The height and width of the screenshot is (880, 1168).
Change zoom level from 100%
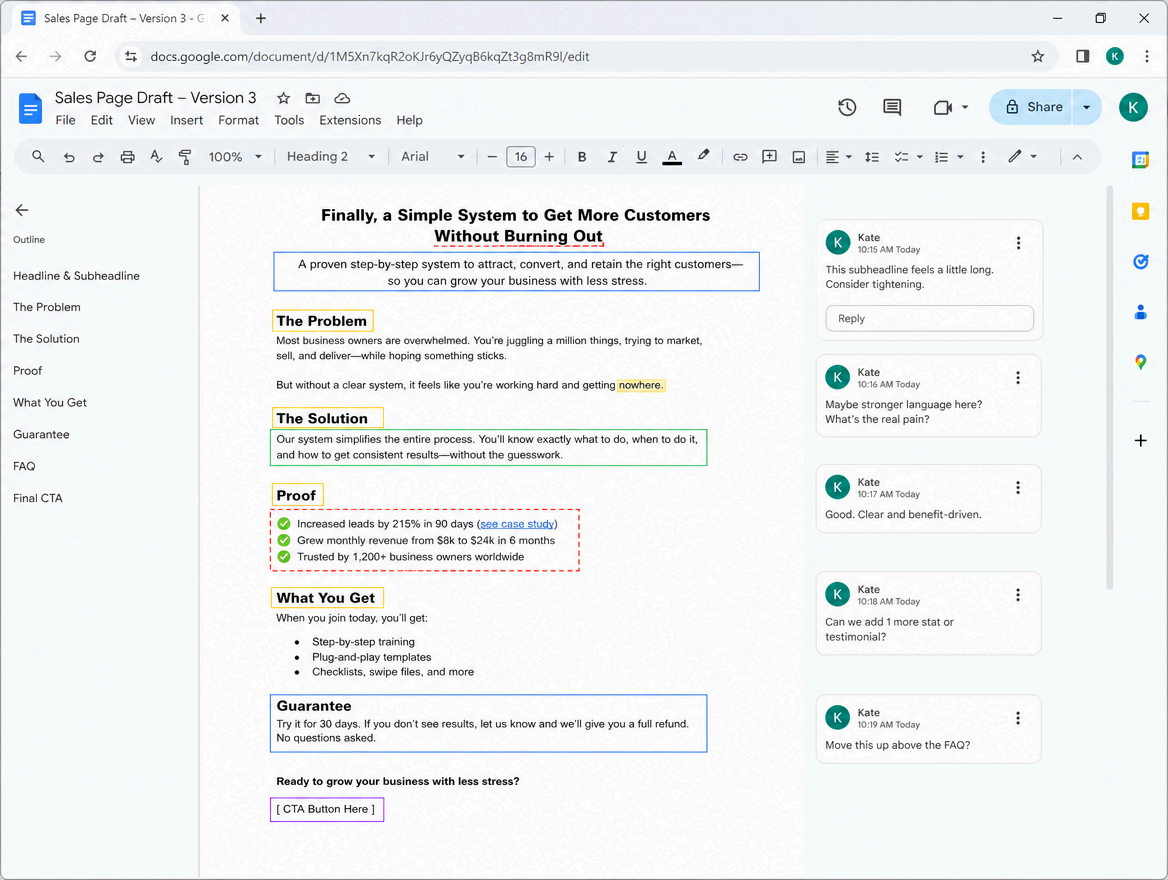235,156
